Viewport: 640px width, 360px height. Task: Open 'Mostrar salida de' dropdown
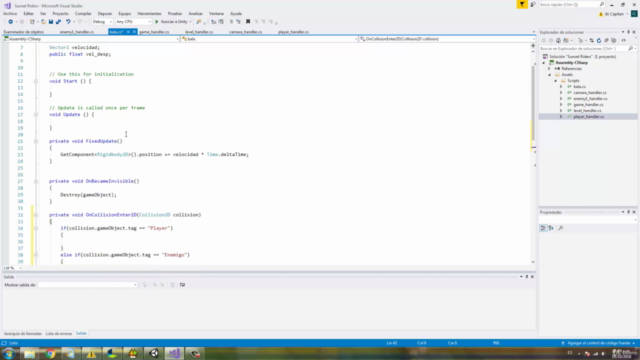pyautogui.click(x=88, y=285)
